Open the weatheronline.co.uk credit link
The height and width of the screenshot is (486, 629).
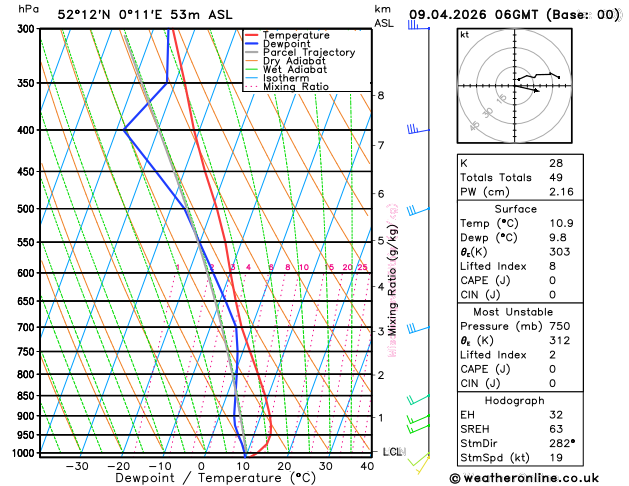click(524, 478)
